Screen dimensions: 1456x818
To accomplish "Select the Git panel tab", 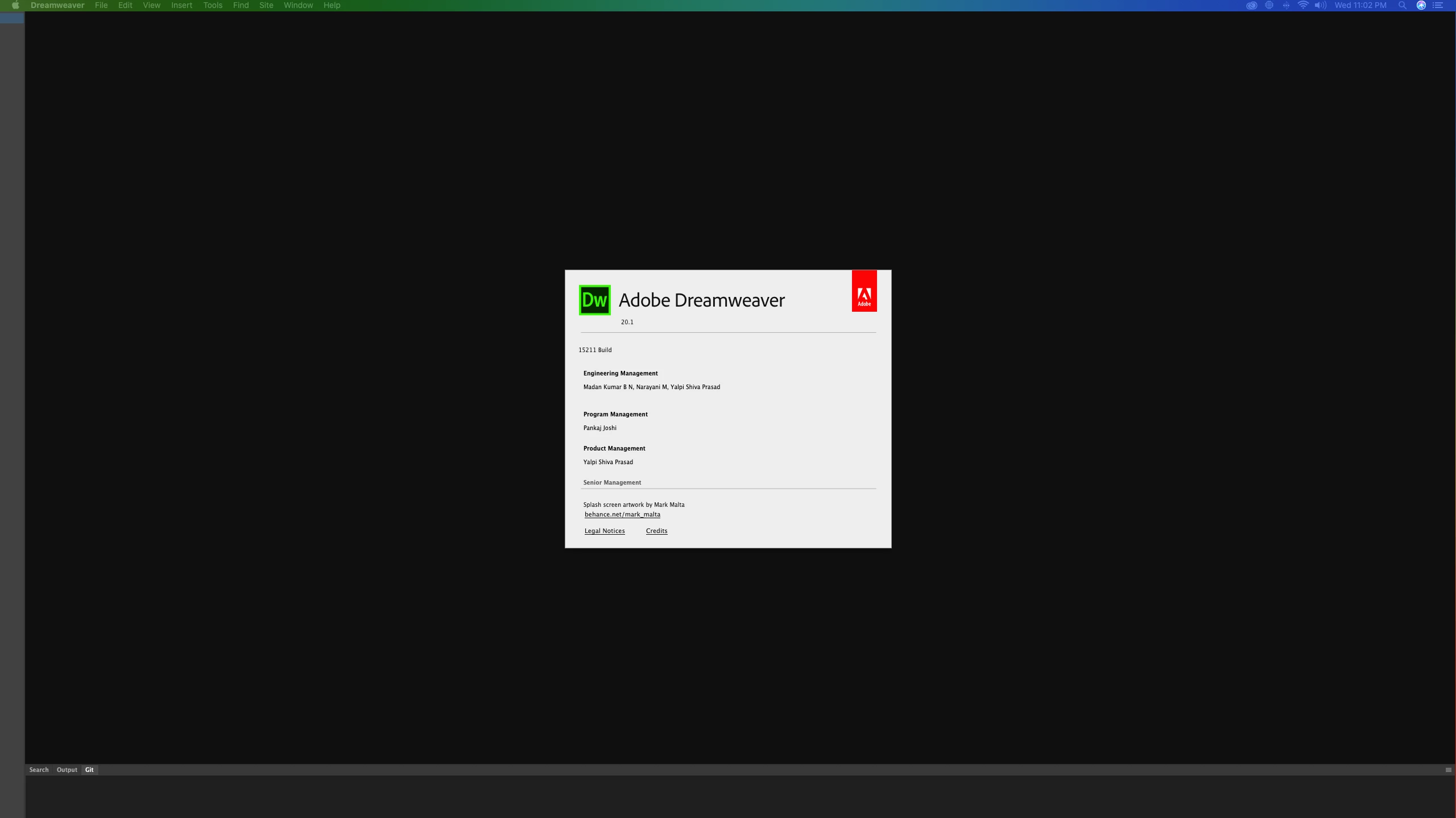I will click(89, 770).
